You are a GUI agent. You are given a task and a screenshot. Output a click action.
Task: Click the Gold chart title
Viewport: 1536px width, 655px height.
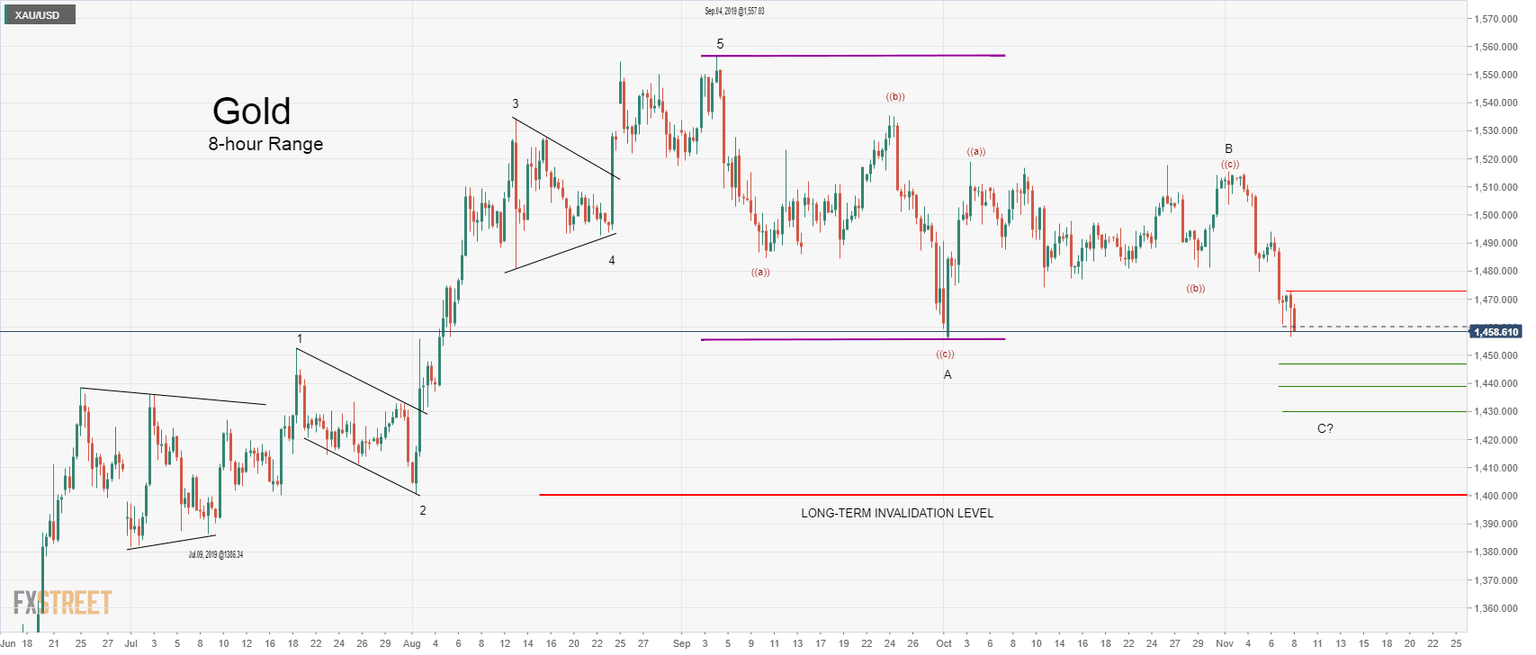250,112
